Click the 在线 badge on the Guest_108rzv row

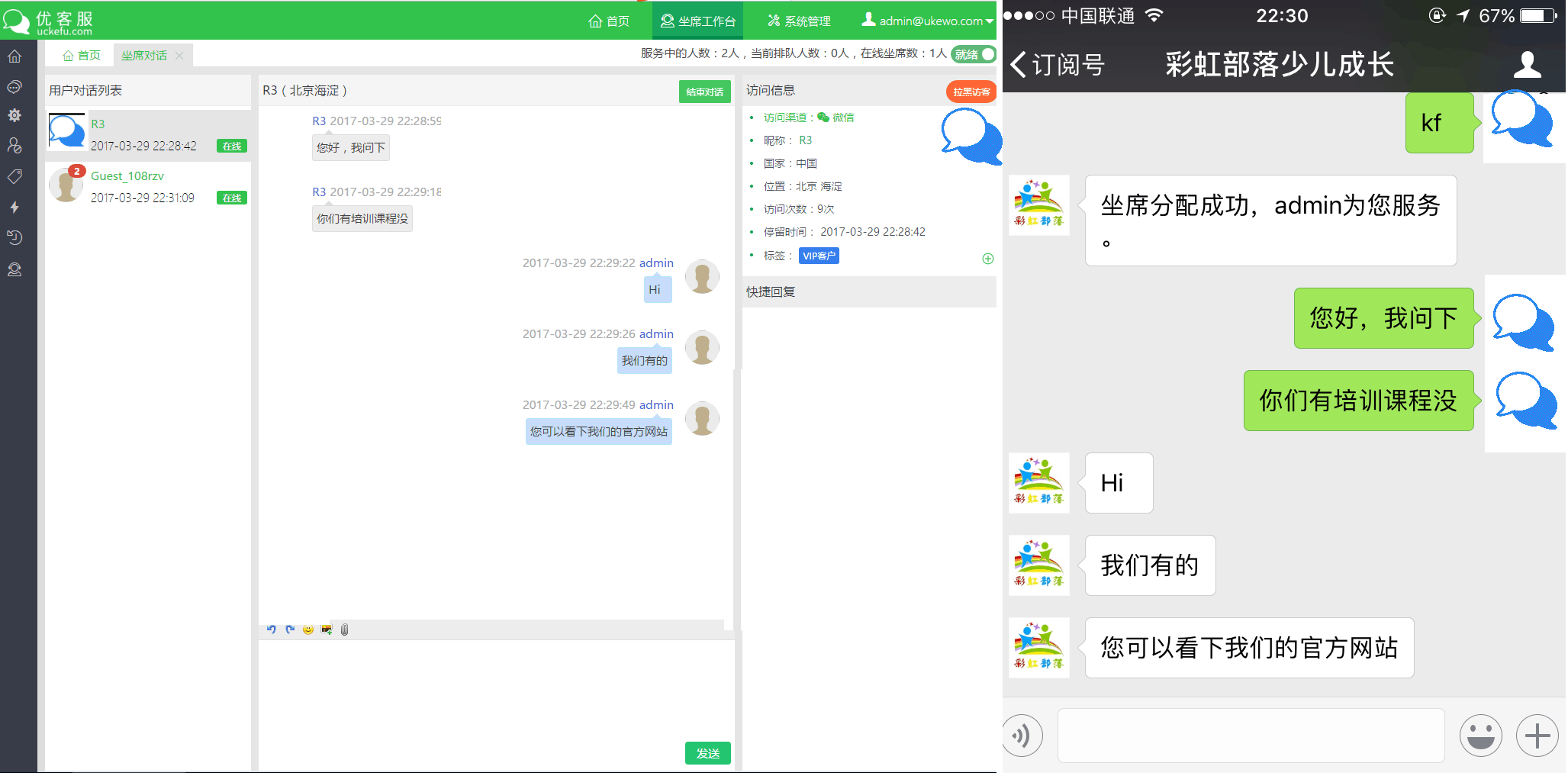(x=232, y=198)
